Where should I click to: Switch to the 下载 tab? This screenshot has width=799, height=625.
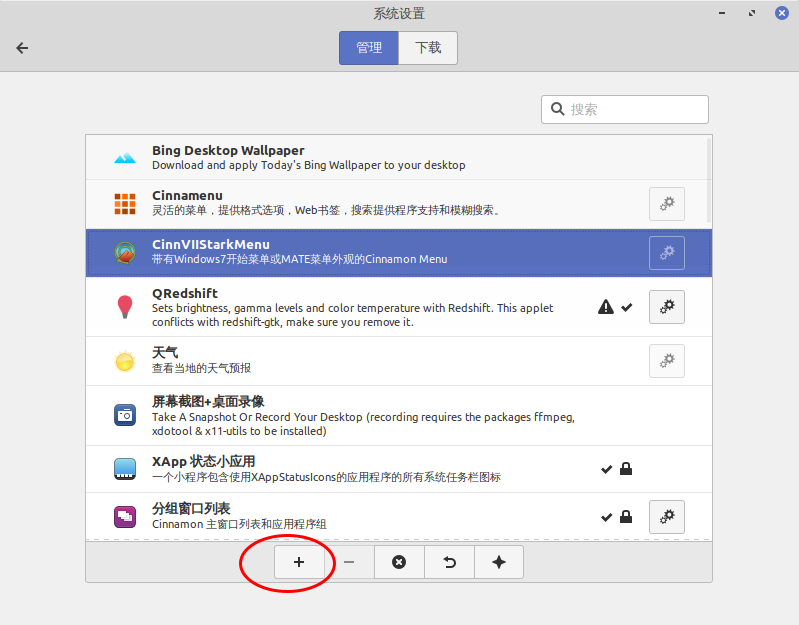(428, 48)
